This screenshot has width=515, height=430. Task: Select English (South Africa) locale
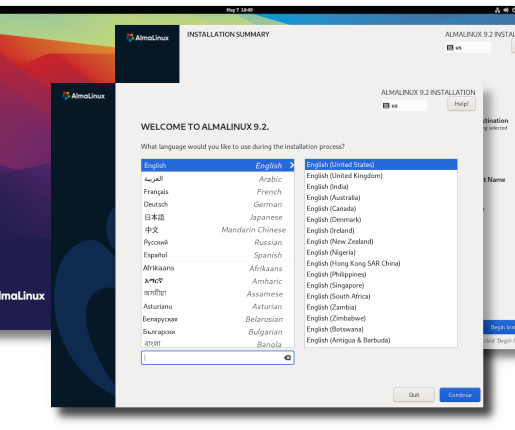tap(381, 297)
